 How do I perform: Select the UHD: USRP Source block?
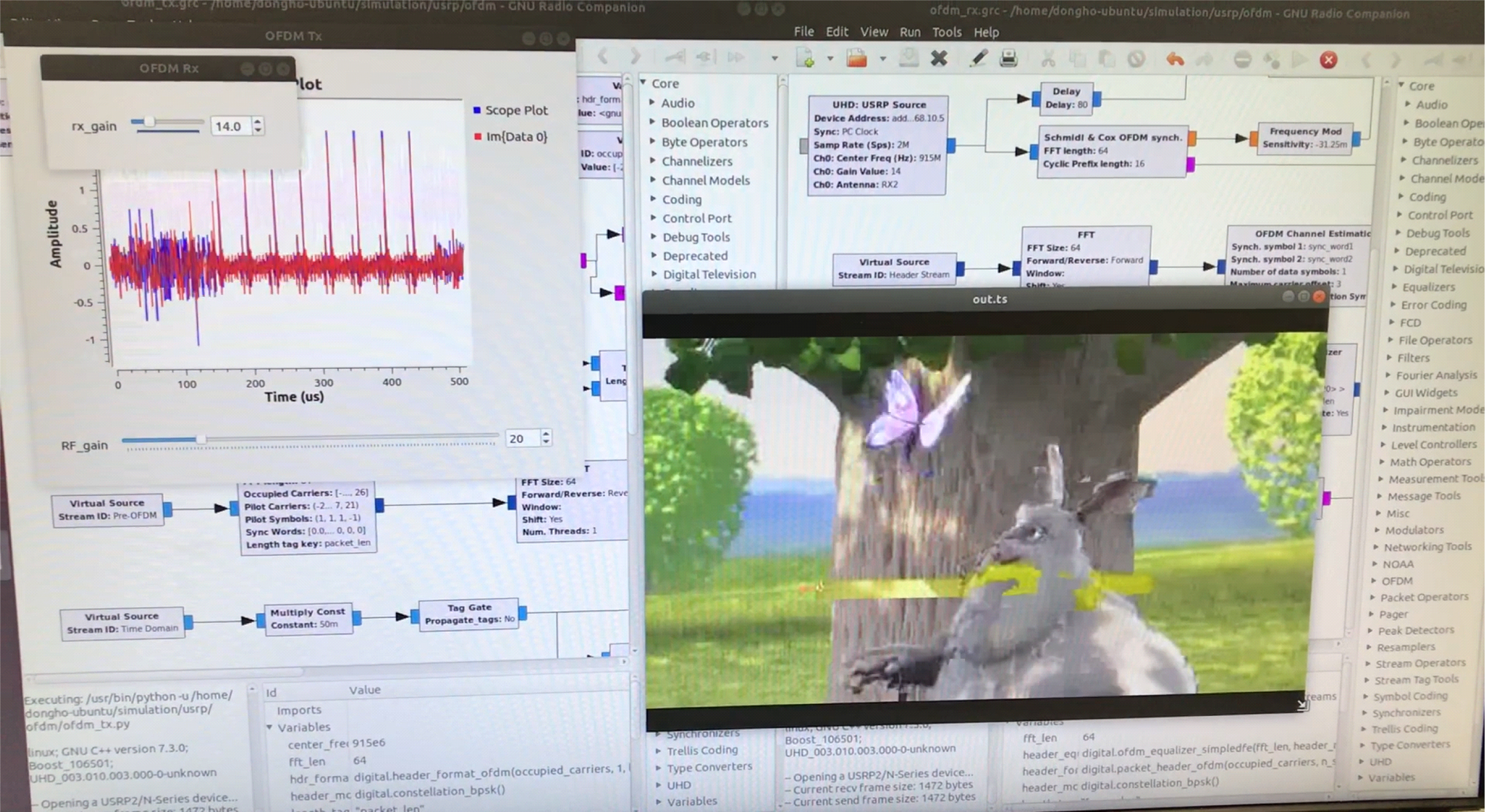tap(877, 145)
